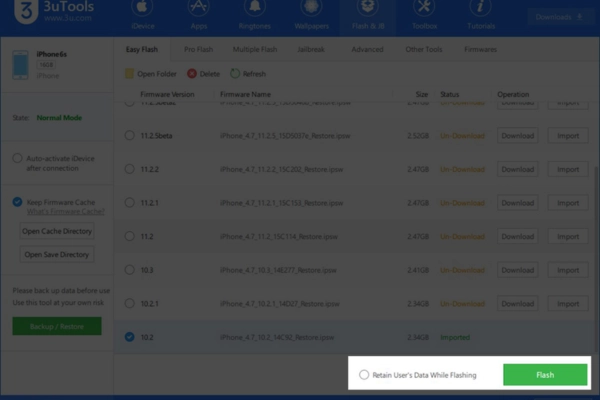Switch to the Jailbreak tab
Image resolution: width=600 pixels, height=400 pixels.
[x=310, y=48]
